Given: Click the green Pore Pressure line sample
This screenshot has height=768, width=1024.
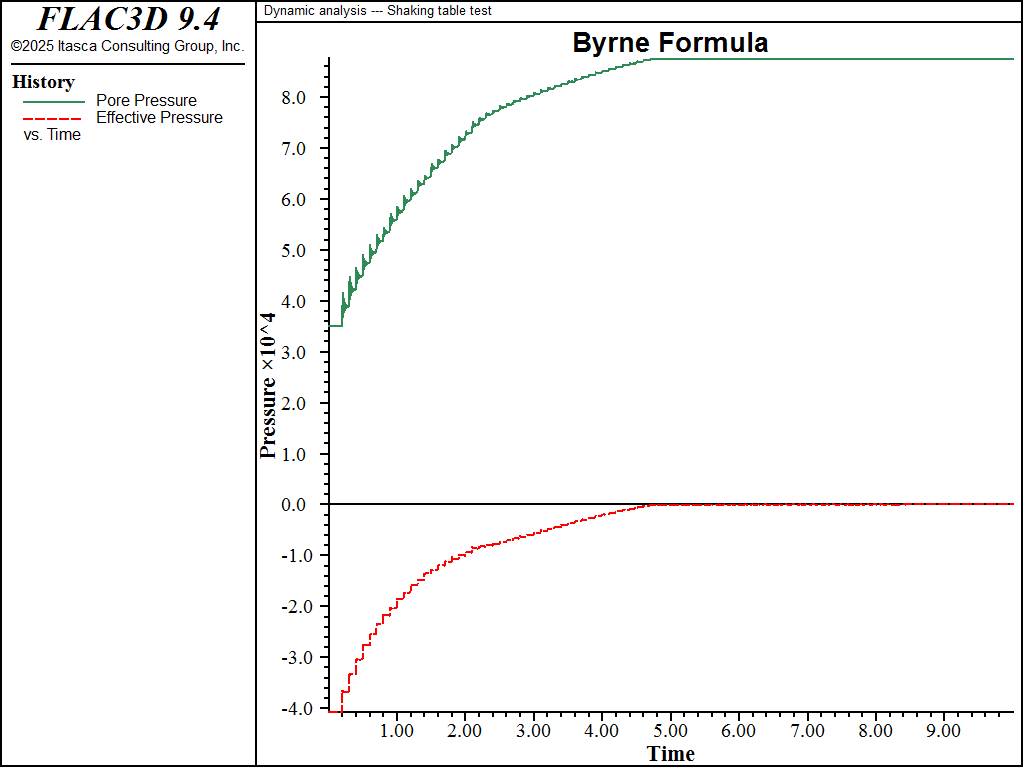Looking at the screenshot, I should point(54,102).
